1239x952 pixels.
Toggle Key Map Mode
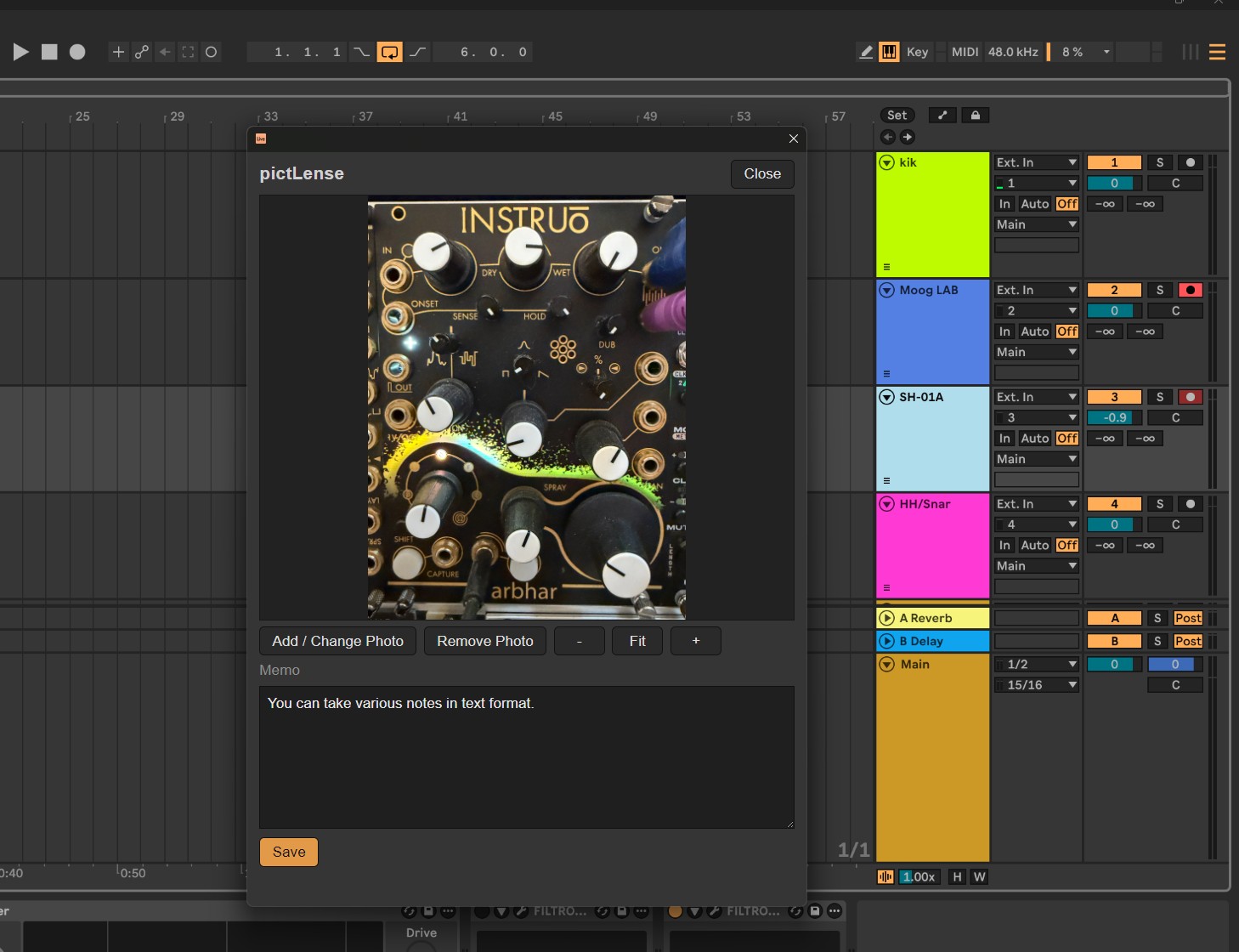[917, 52]
